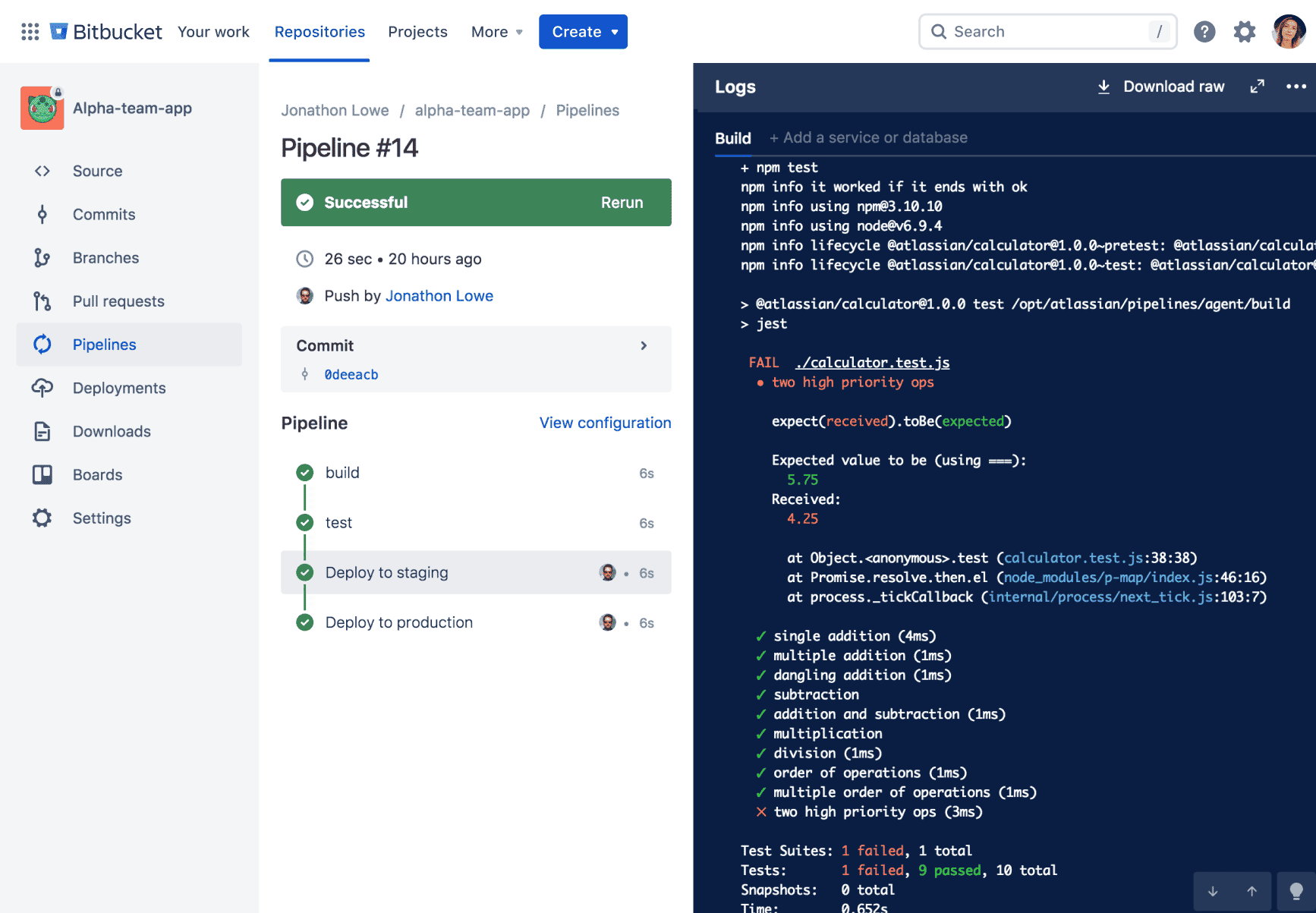Click internal/process/next_tick.js trace link
Screen dimensions: 1316x913
coord(1100,597)
